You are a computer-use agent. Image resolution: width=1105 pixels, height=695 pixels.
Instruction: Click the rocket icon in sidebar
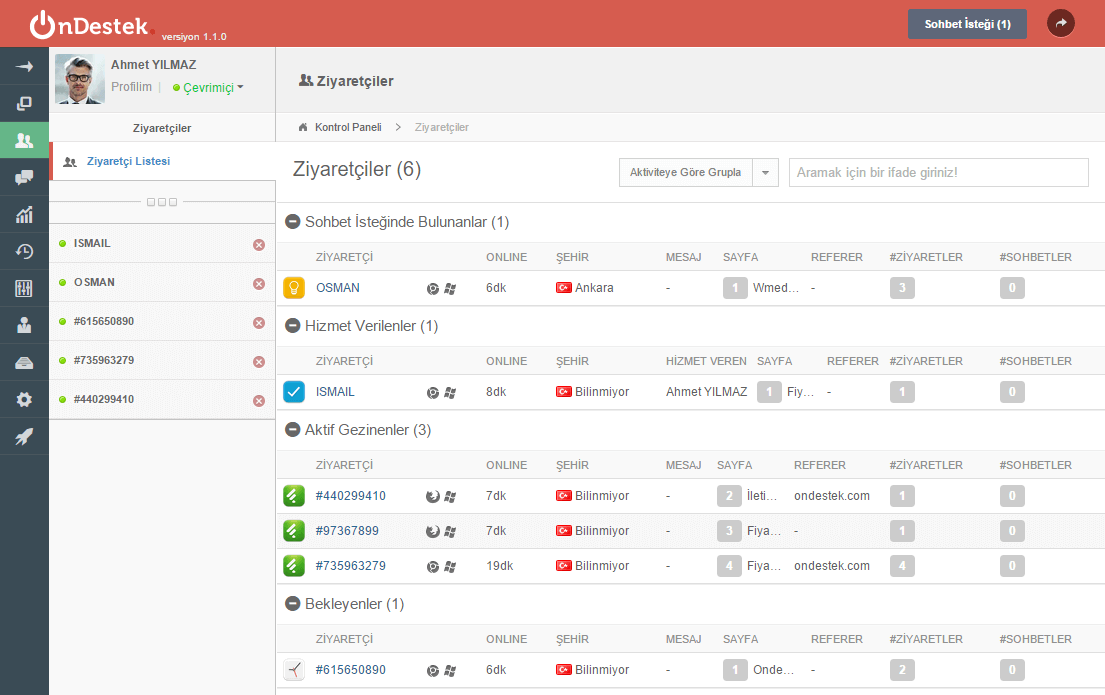[24, 437]
